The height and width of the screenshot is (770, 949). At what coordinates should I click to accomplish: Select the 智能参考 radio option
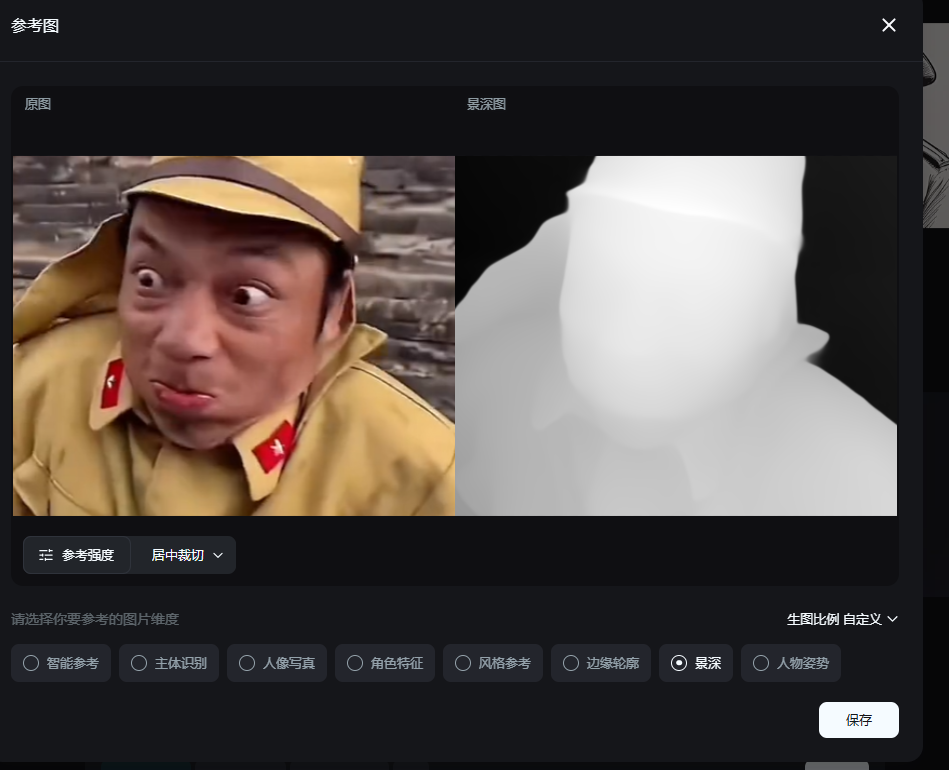tap(61, 663)
